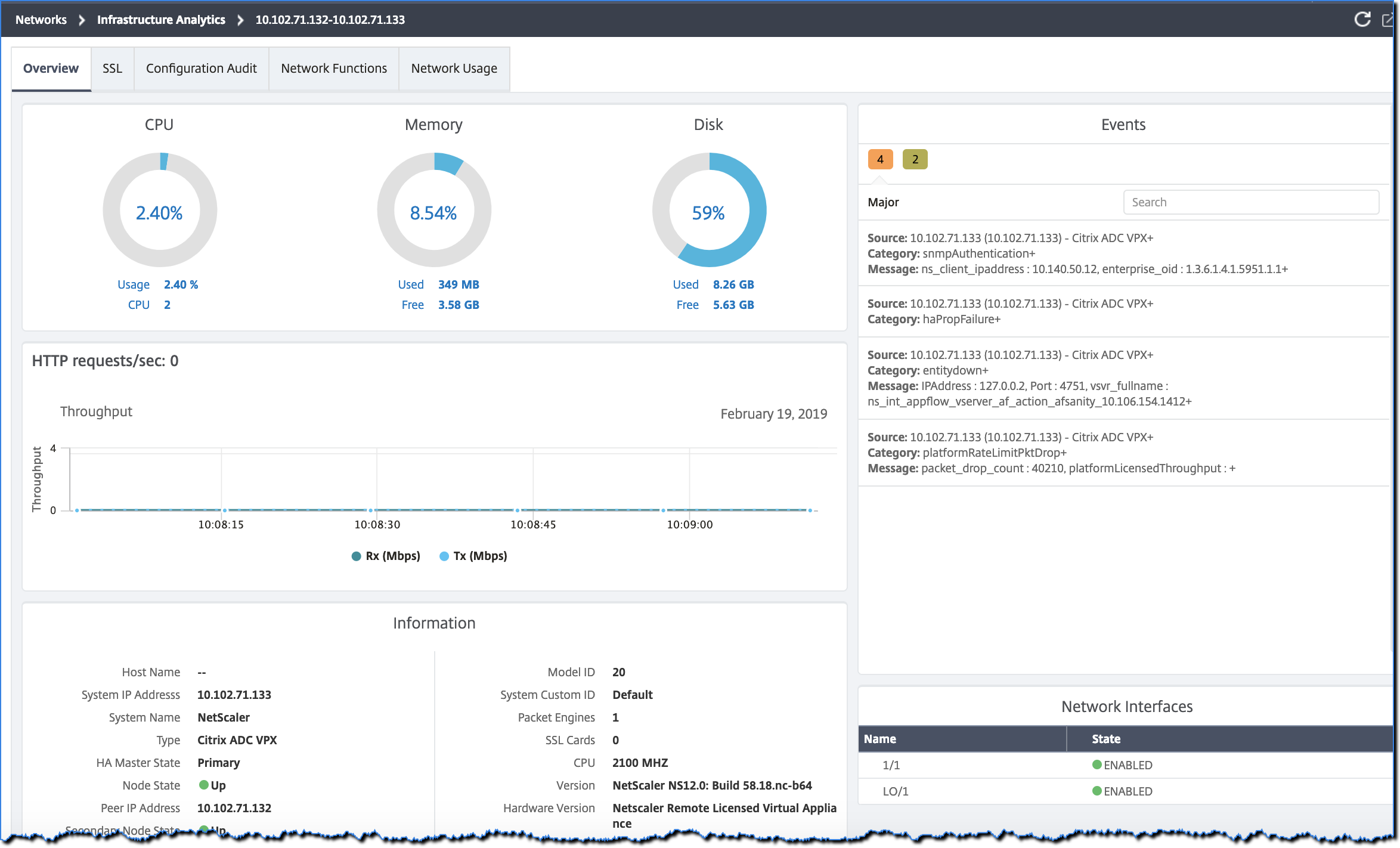Toggle the Tx (Mbps) legend item
This screenshot has width=1400, height=848.
tap(473, 556)
